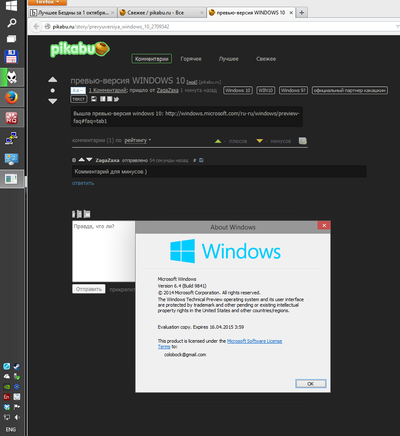Click the safely remove hardware tray icon

click(17, 377)
